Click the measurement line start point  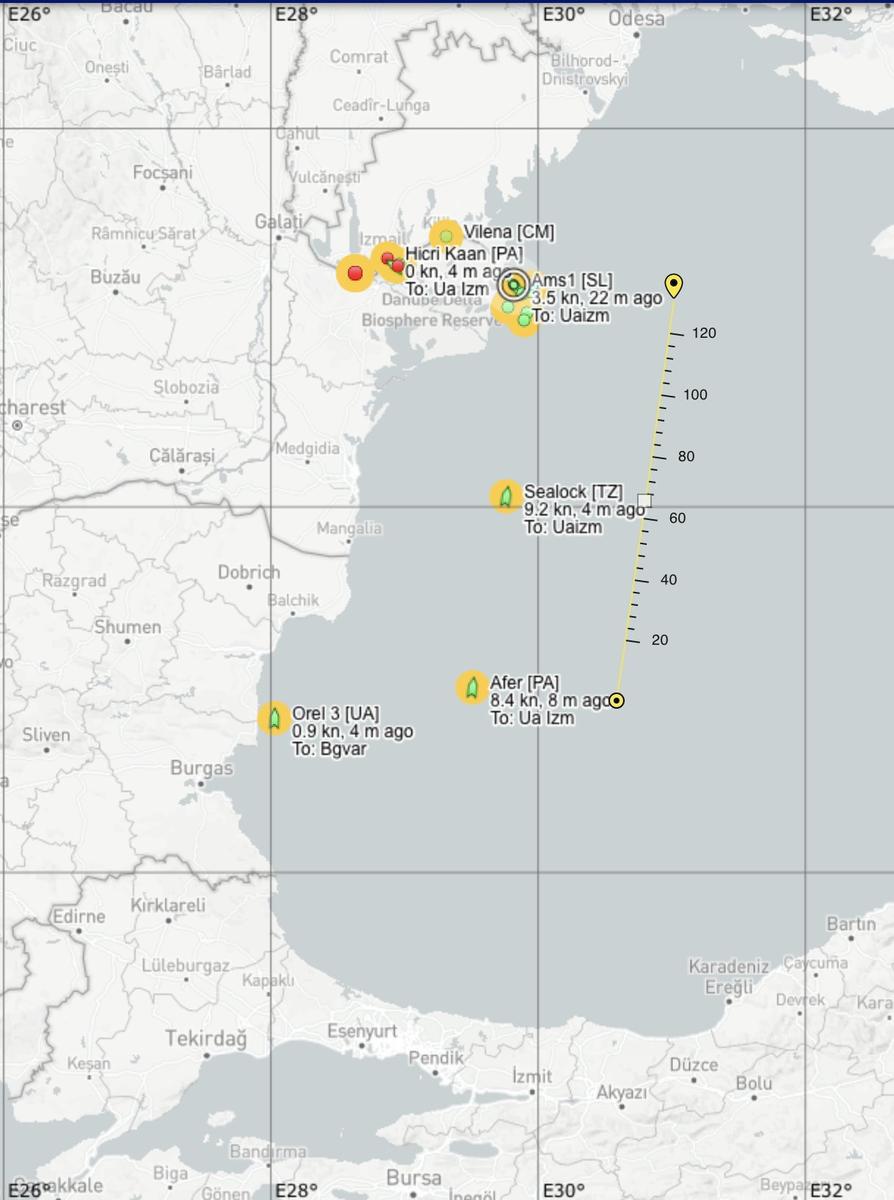617,700
